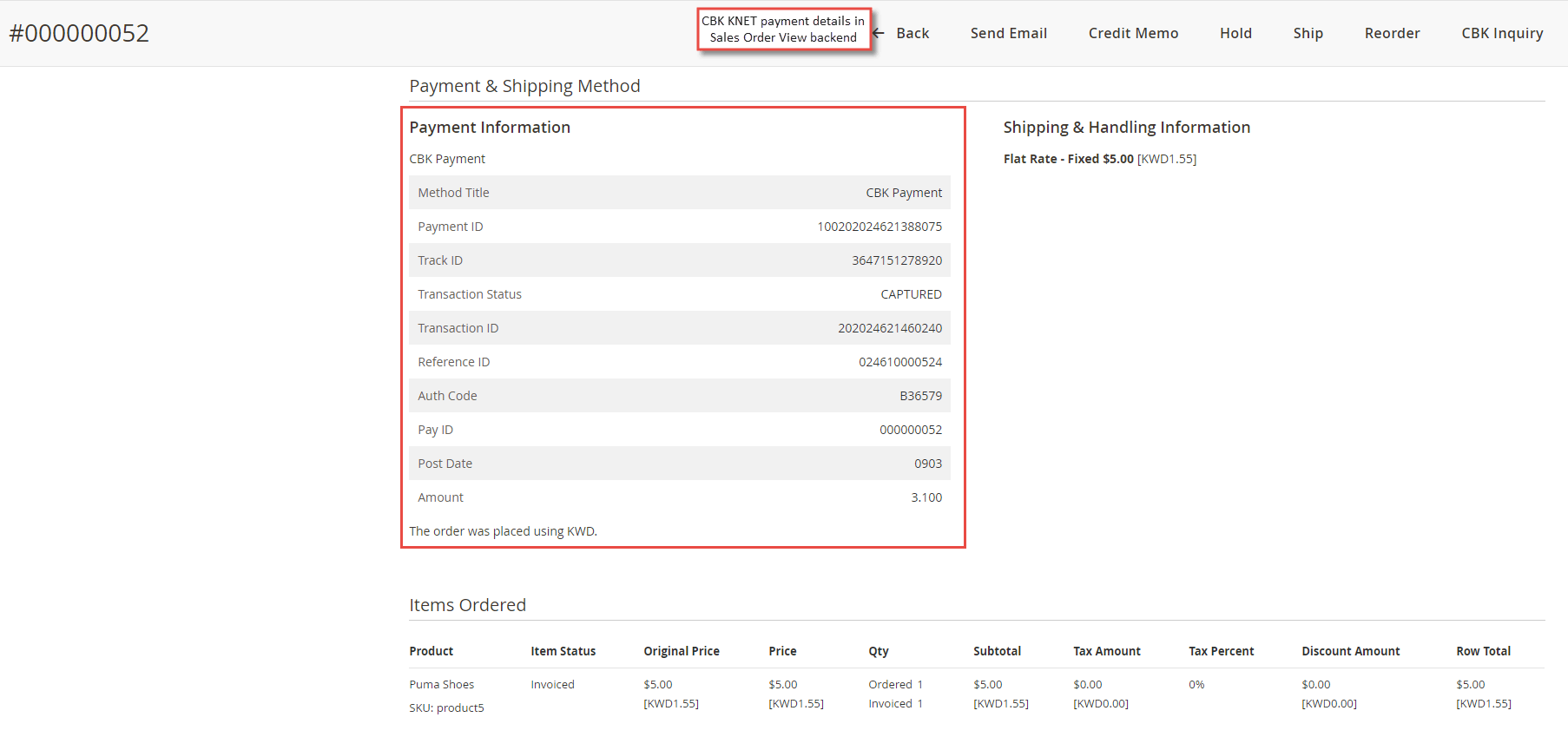Click the Product column header

pyautogui.click(x=431, y=651)
